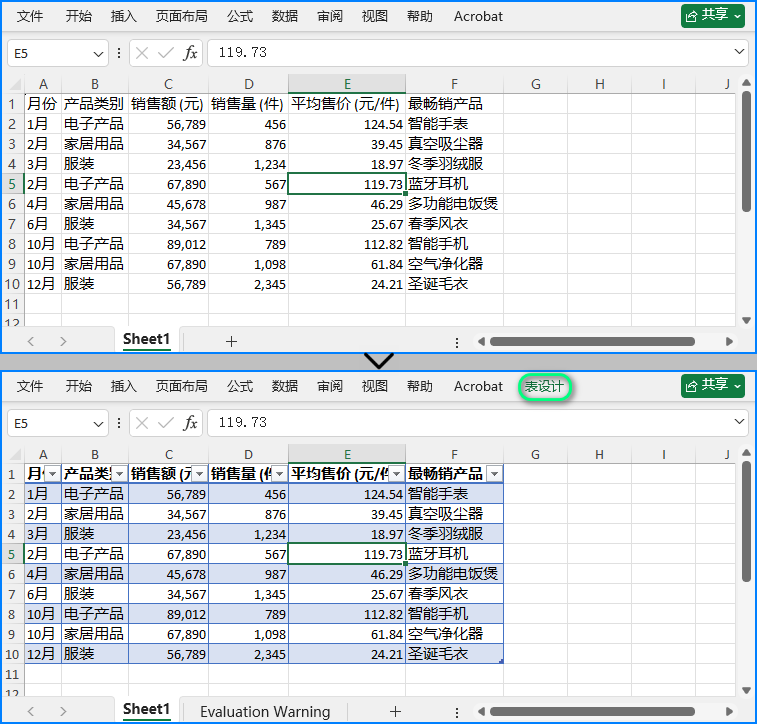Open the 销售量 filter dropdown
Screen dimensions: 757x724
point(280,474)
